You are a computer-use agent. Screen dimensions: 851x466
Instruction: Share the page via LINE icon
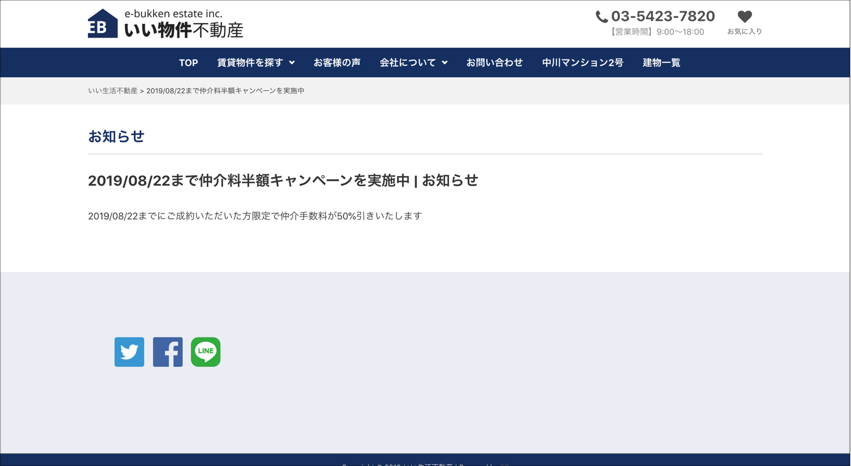(206, 352)
